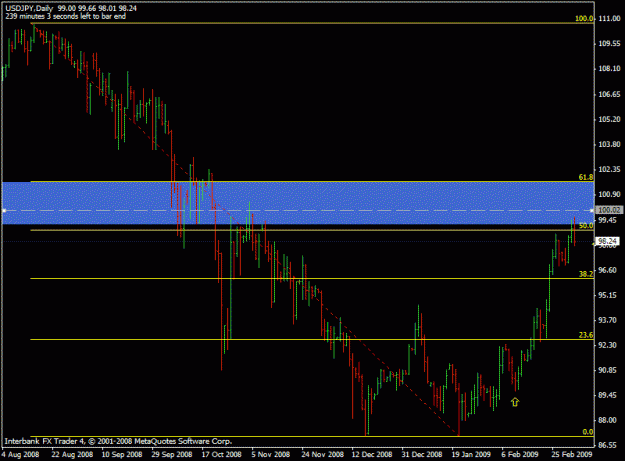This screenshot has width=625, height=461.
Task: Click the 105.20 price scale value
Action: pos(609,119)
